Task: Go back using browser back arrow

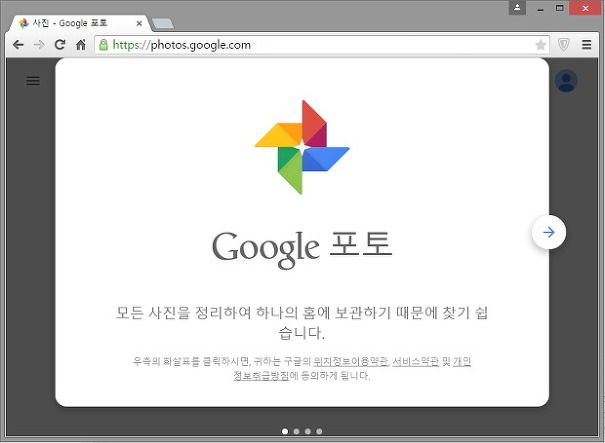Action: click(18, 45)
